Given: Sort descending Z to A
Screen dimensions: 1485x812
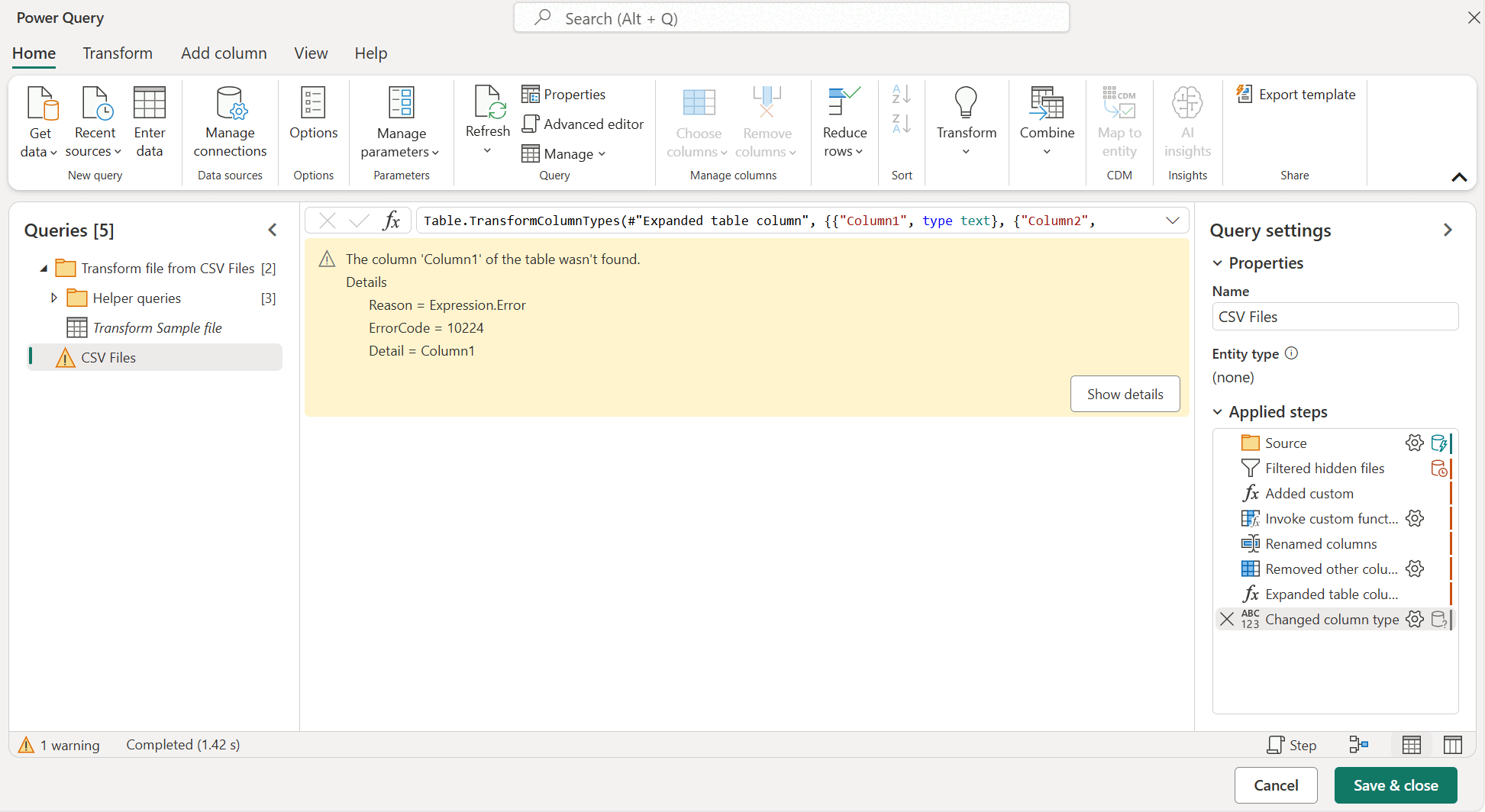Looking at the screenshot, I should [x=902, y=124].
